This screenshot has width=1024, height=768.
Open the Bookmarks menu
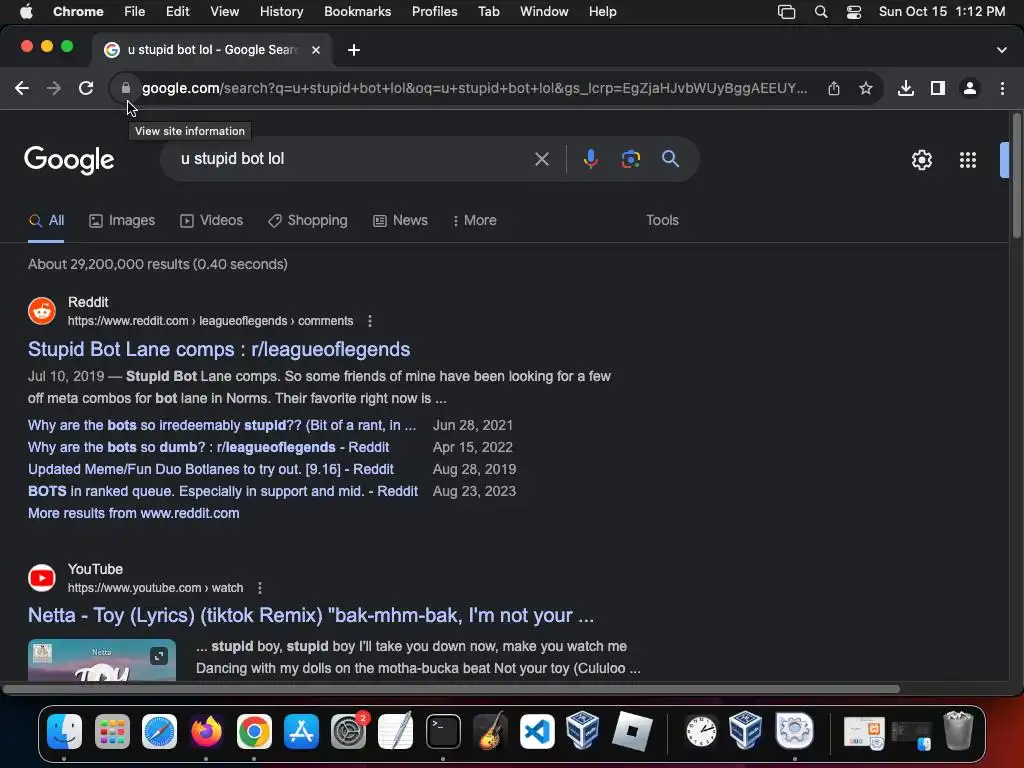tap(357, 12)
